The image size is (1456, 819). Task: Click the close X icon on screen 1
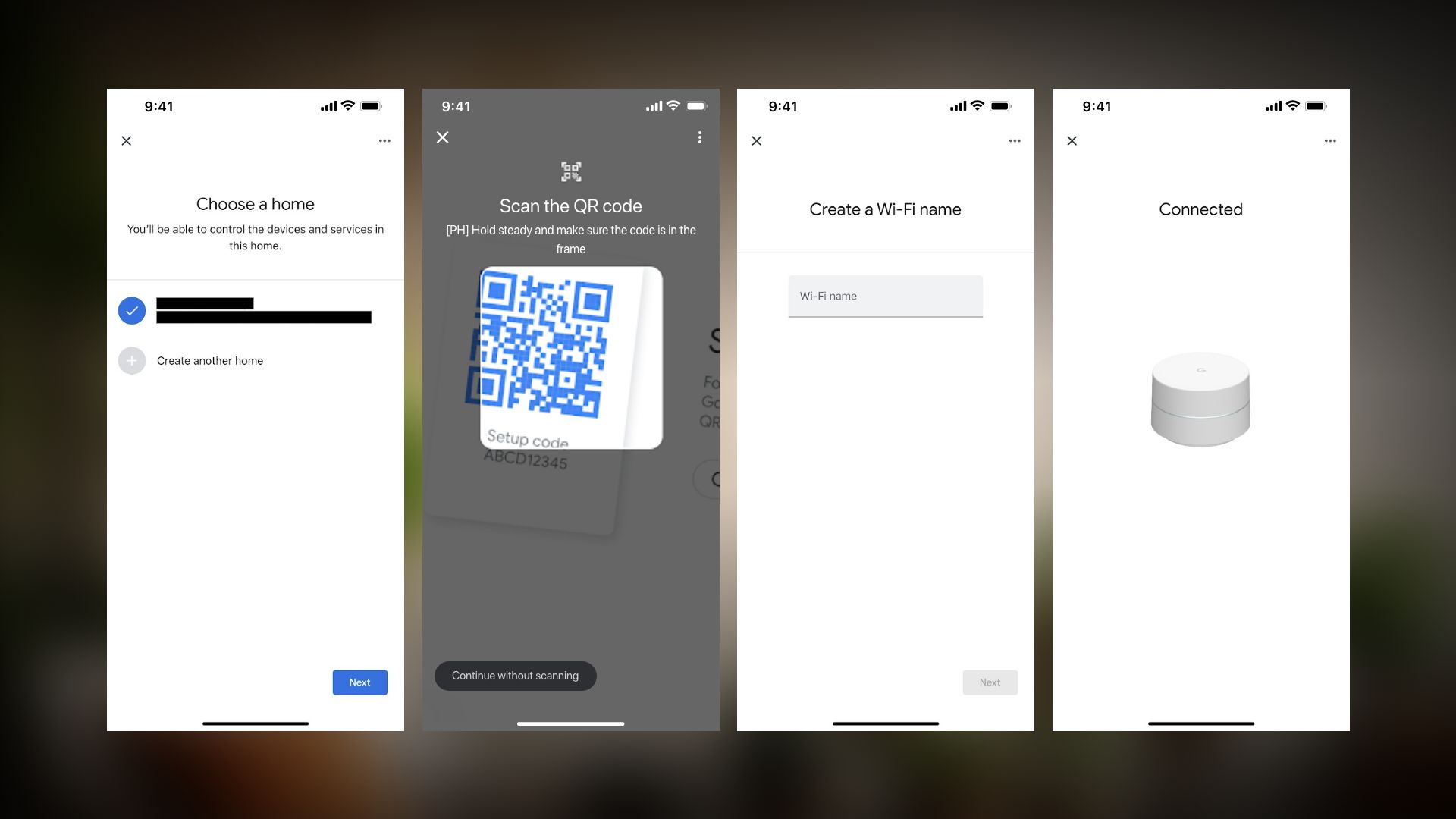coord(126,140)
